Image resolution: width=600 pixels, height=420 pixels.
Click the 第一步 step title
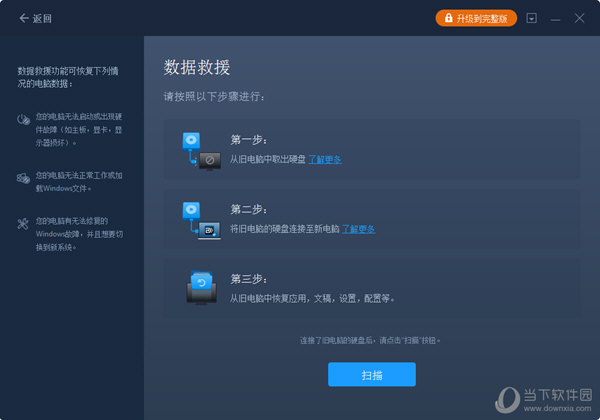pyautogui.click(x=249, y=140)
